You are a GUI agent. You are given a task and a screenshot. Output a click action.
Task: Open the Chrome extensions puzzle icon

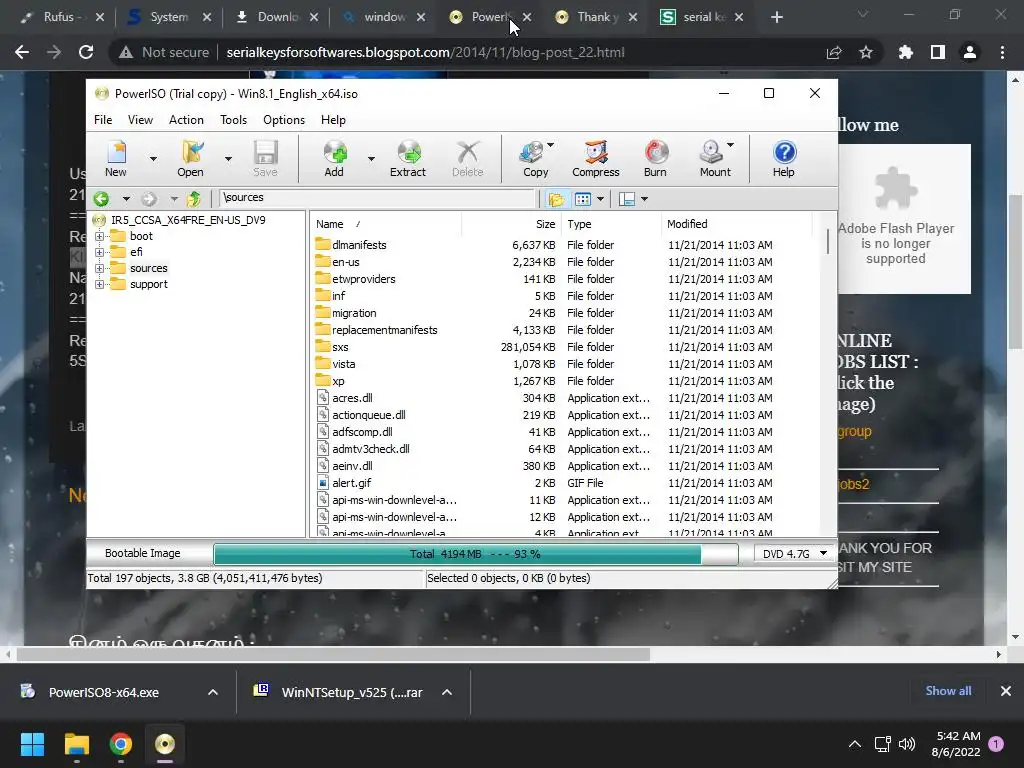tap(905, 52)
